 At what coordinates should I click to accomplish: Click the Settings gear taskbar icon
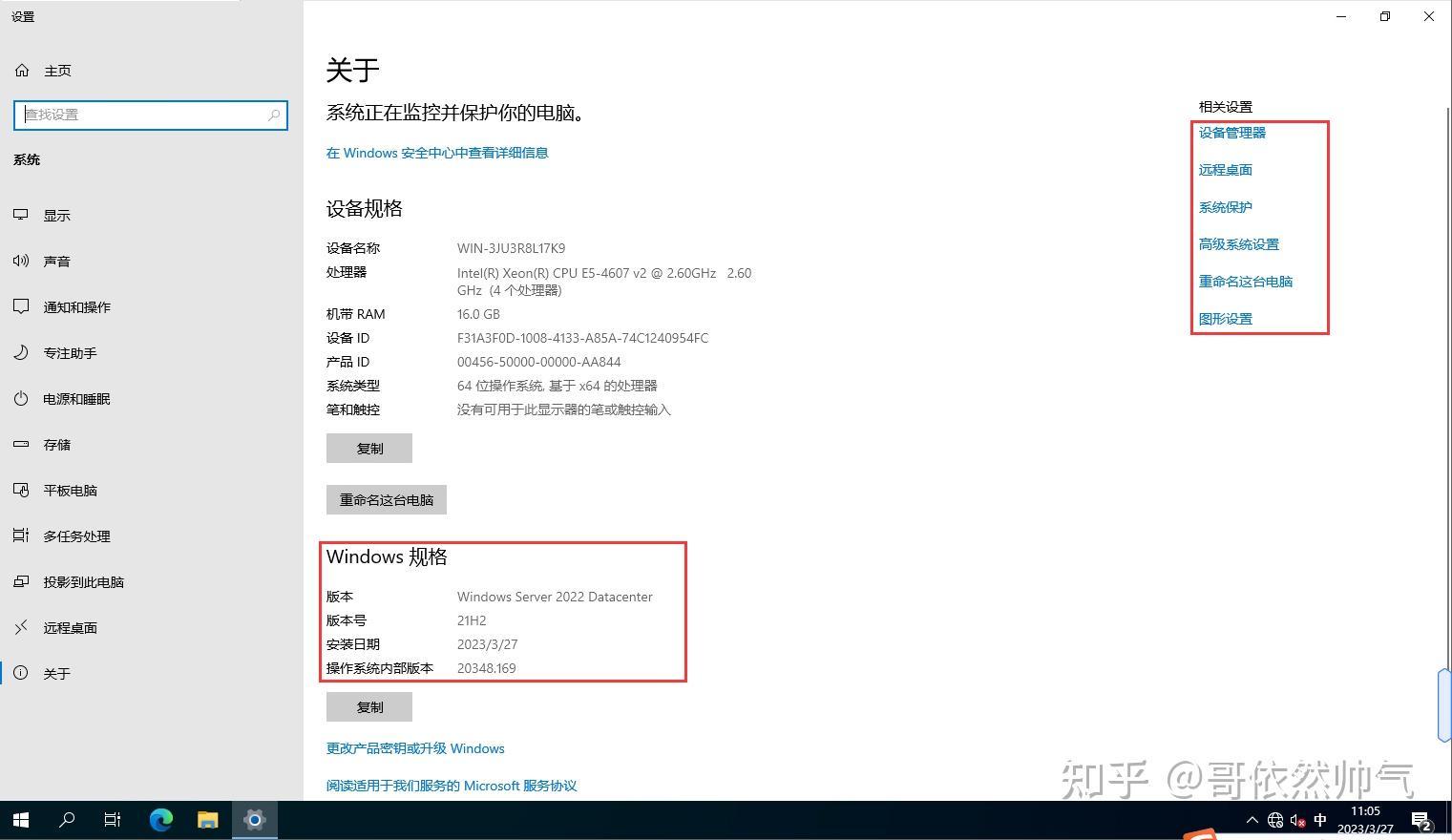point(254,820)
